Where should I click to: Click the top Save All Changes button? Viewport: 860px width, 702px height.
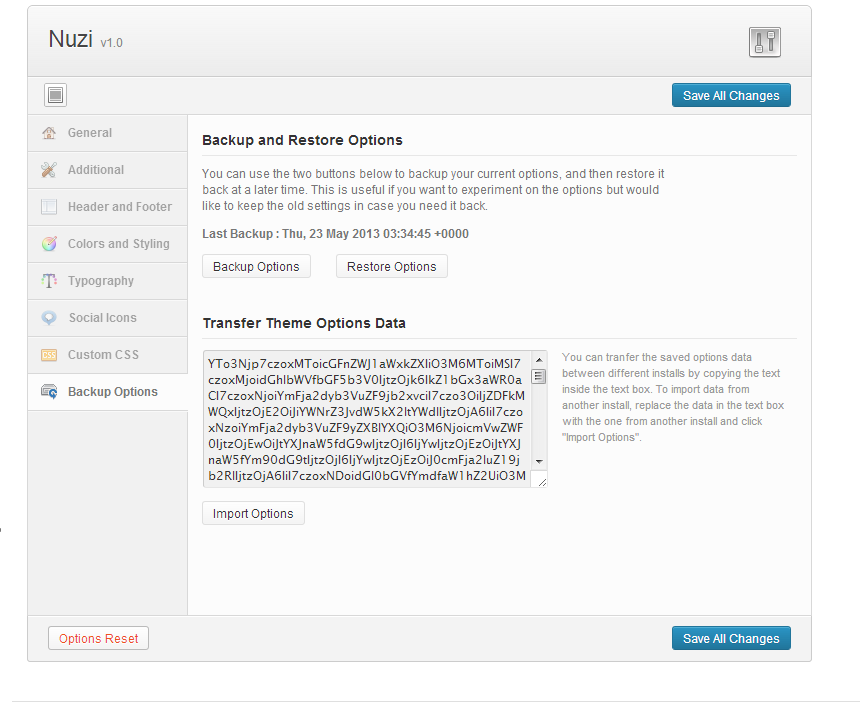731,95
